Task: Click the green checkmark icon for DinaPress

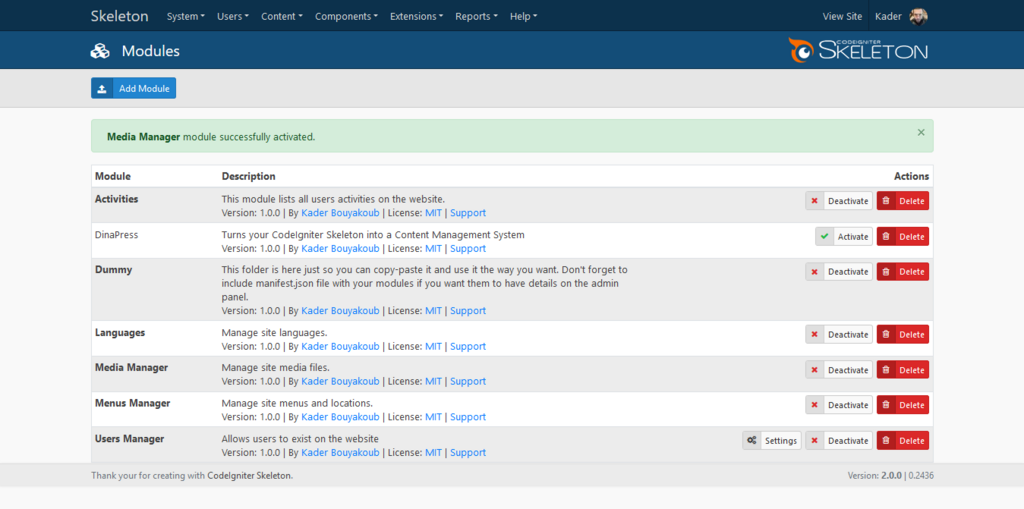Action: pyautogui.click(x=824, y=237)
